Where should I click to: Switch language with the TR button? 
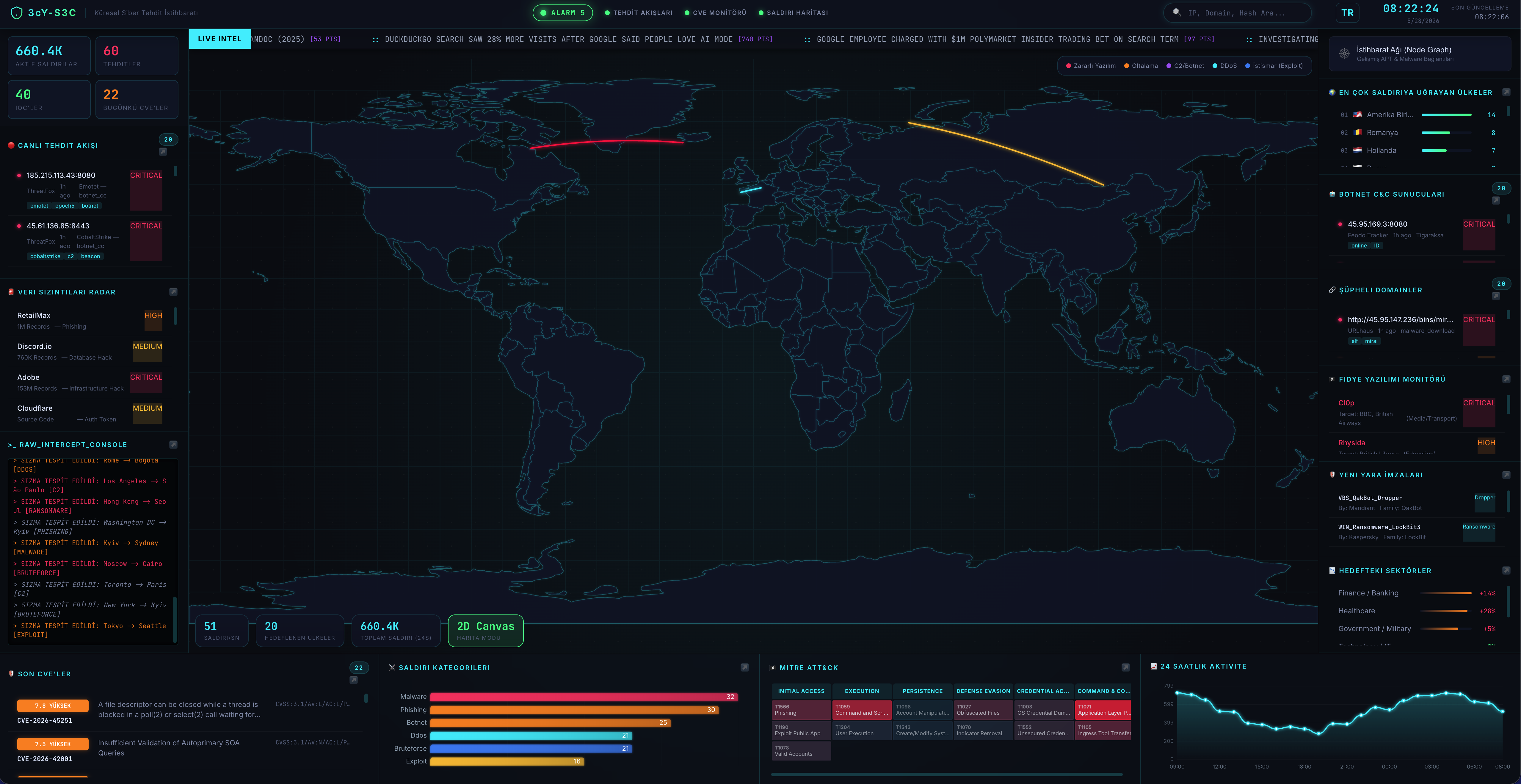[x=1347, y=12]
